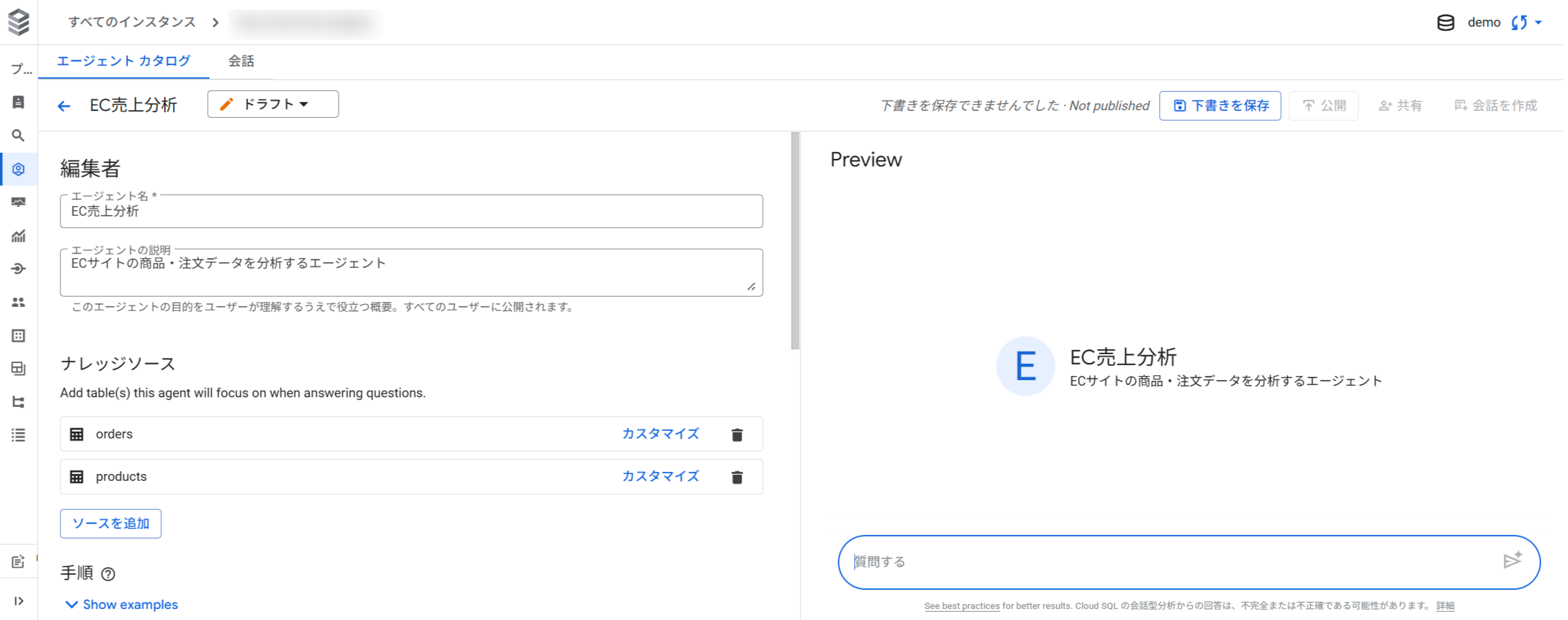Click カスタマイズ for the orders table
The image size is (1568, 620).
click(660, 434)
